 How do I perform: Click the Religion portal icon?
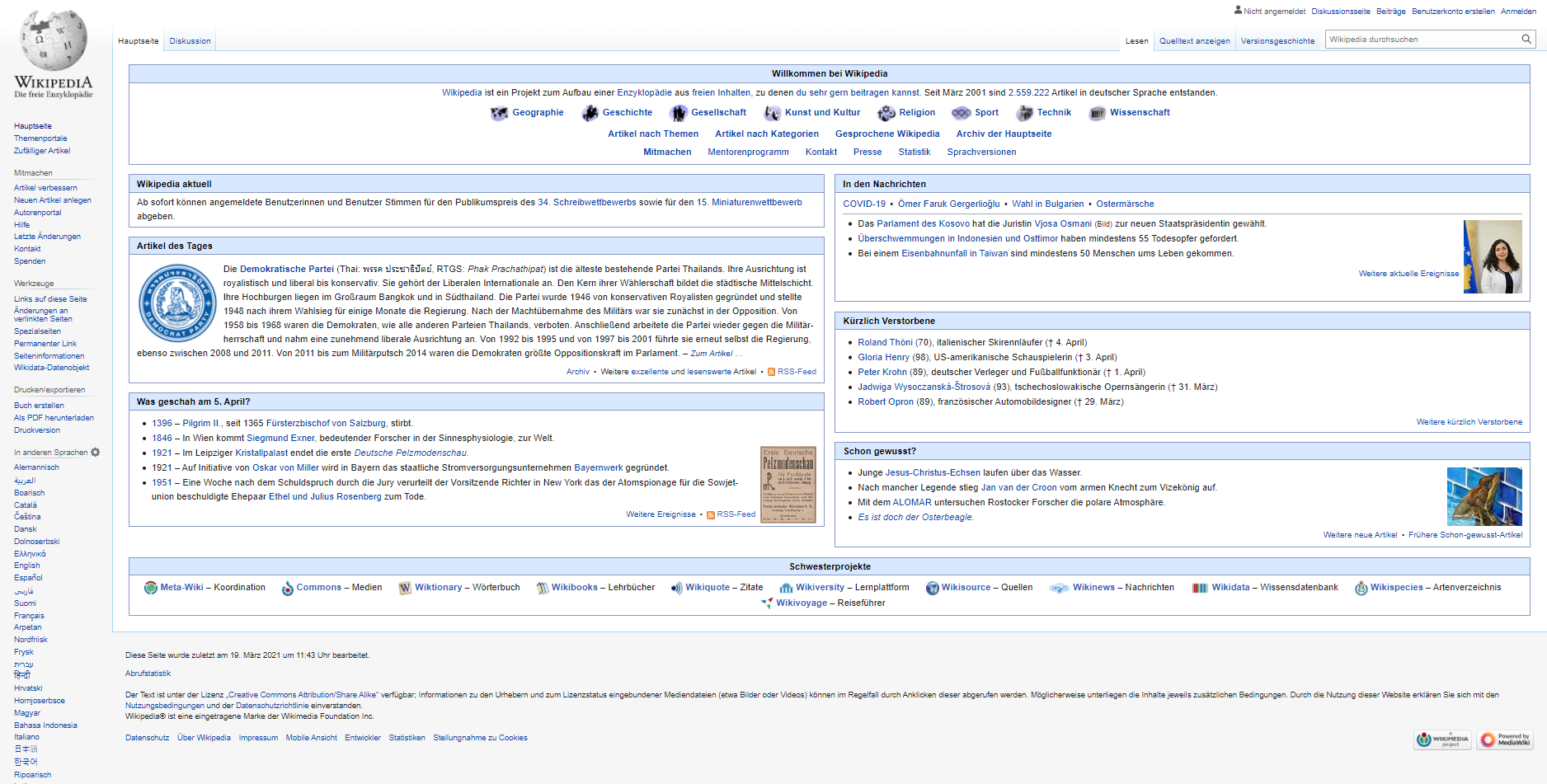tap(886, 113)
